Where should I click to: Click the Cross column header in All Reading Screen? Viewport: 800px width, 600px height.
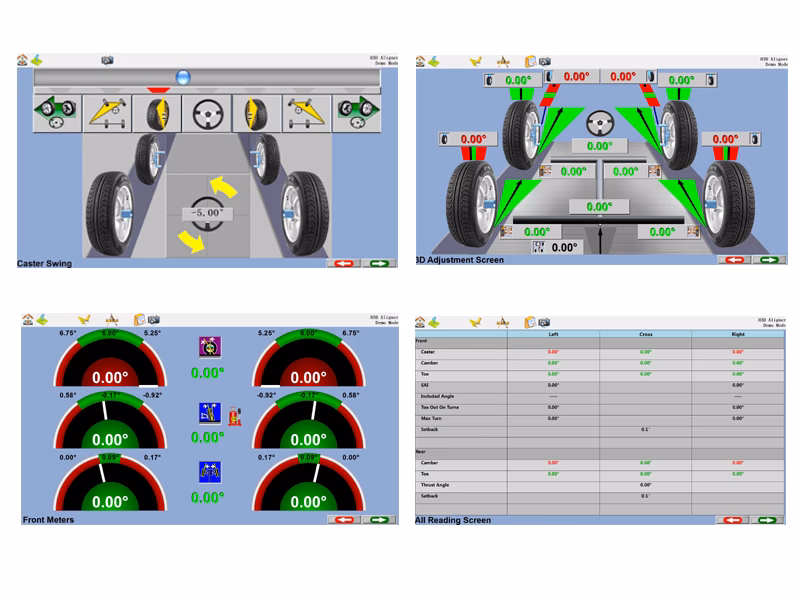(x=644, y=334)
